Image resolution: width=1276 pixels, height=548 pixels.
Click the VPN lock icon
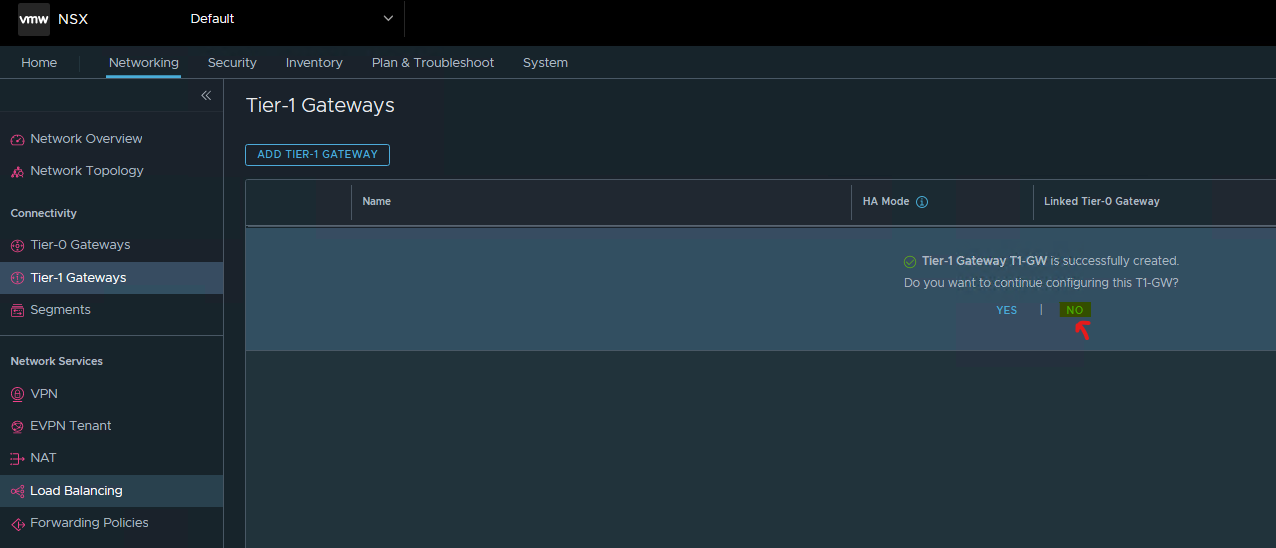click(x=17, y=395)
